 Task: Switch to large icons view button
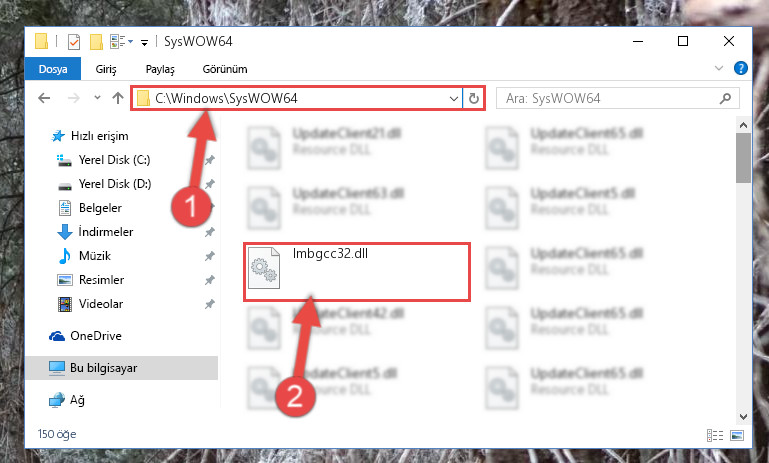(737, 435)
